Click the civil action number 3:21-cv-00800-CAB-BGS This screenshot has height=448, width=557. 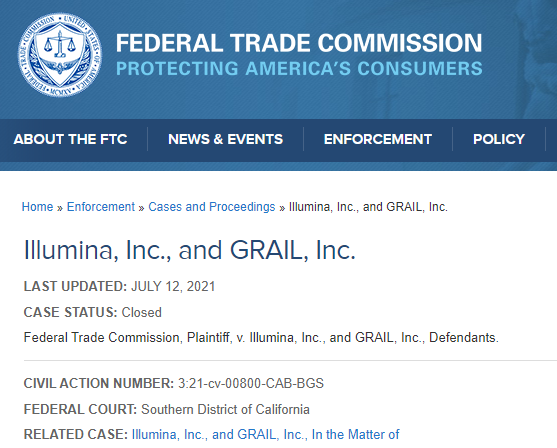pyautogui.click(x=251, y=383)
